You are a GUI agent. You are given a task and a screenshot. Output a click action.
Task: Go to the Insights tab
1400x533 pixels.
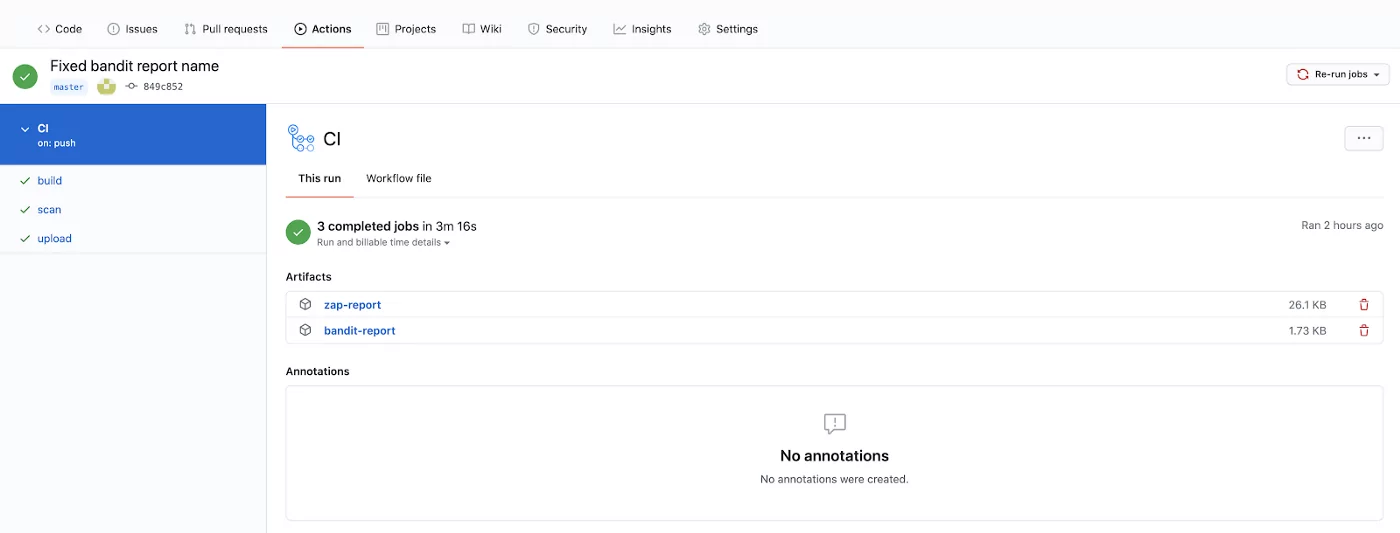(x=642, y=29)
